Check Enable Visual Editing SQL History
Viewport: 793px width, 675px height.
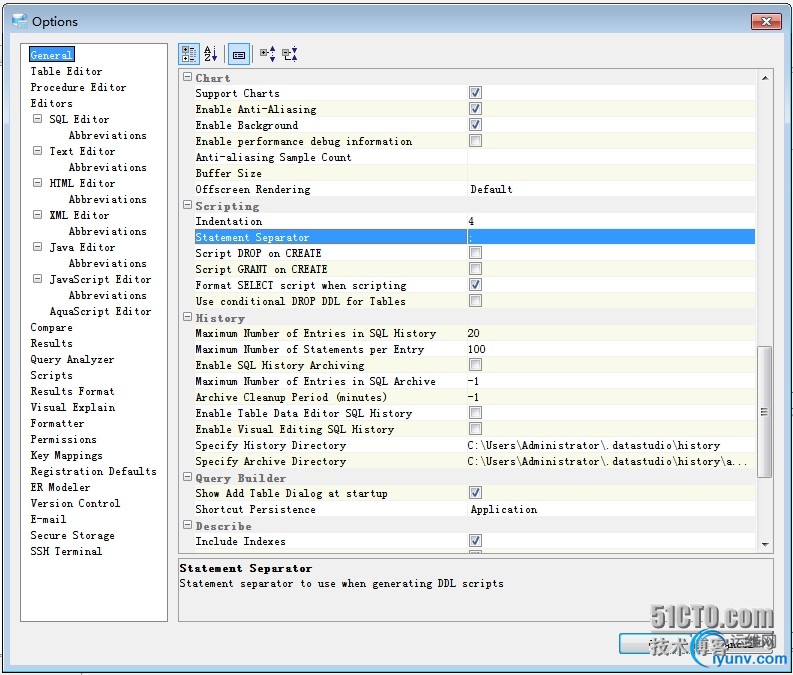(x=475, y=429)
